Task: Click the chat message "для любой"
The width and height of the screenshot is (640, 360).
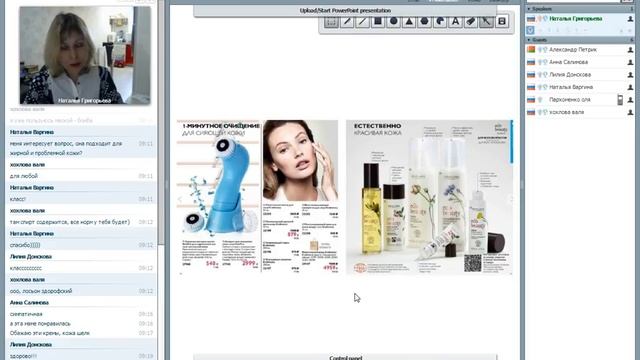Action: click(24, 176)
